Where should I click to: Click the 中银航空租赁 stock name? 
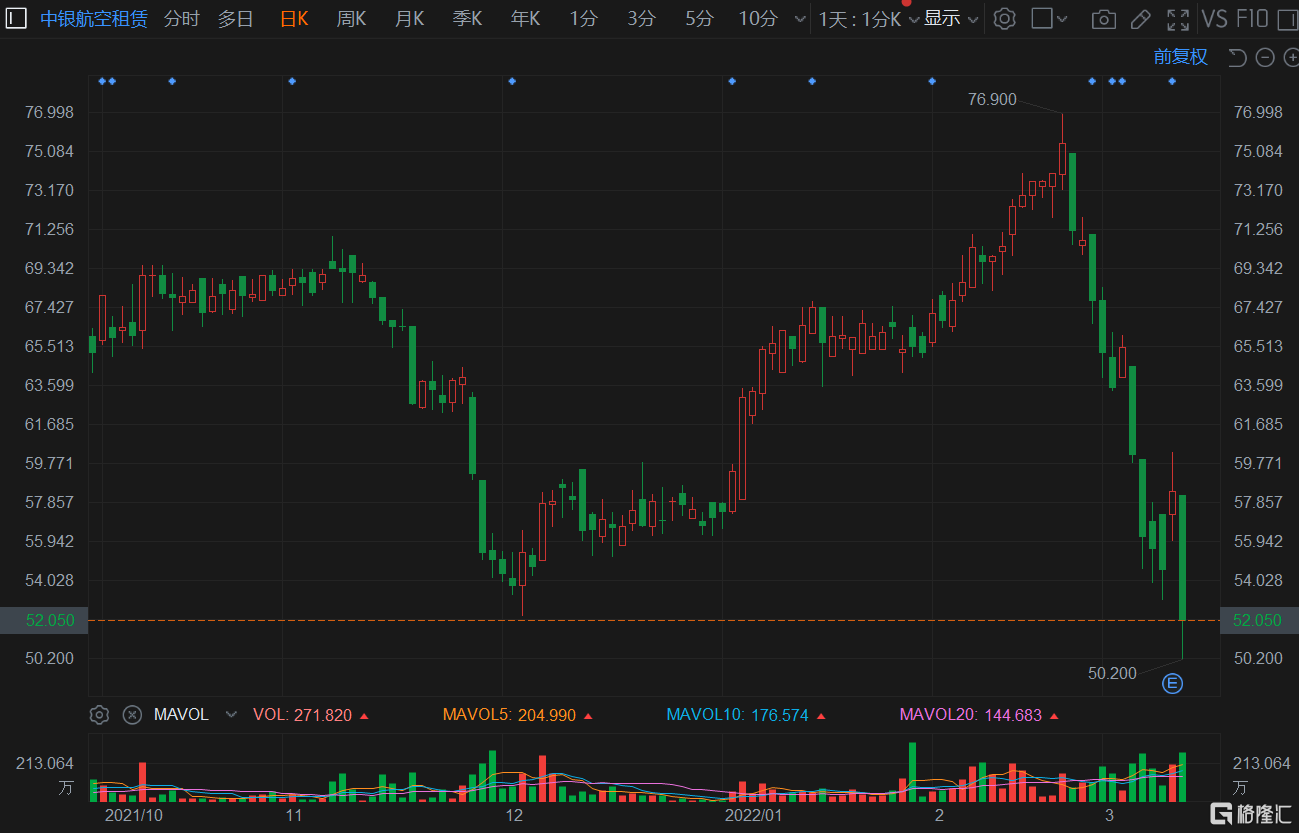tap(94, 19)
